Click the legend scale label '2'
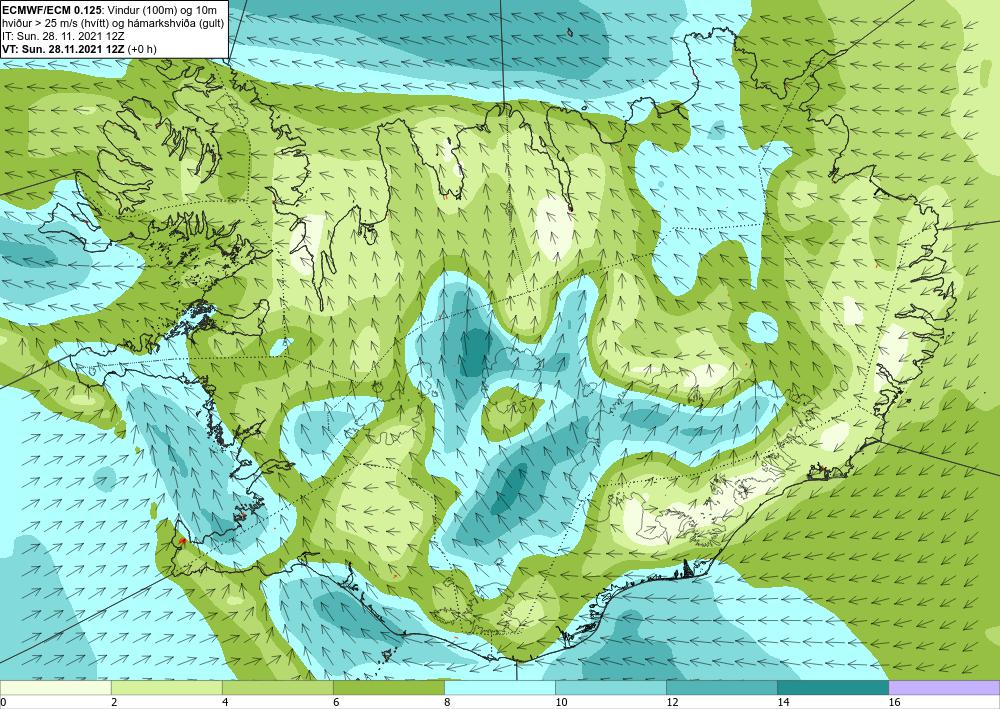 tap(114, 702)
